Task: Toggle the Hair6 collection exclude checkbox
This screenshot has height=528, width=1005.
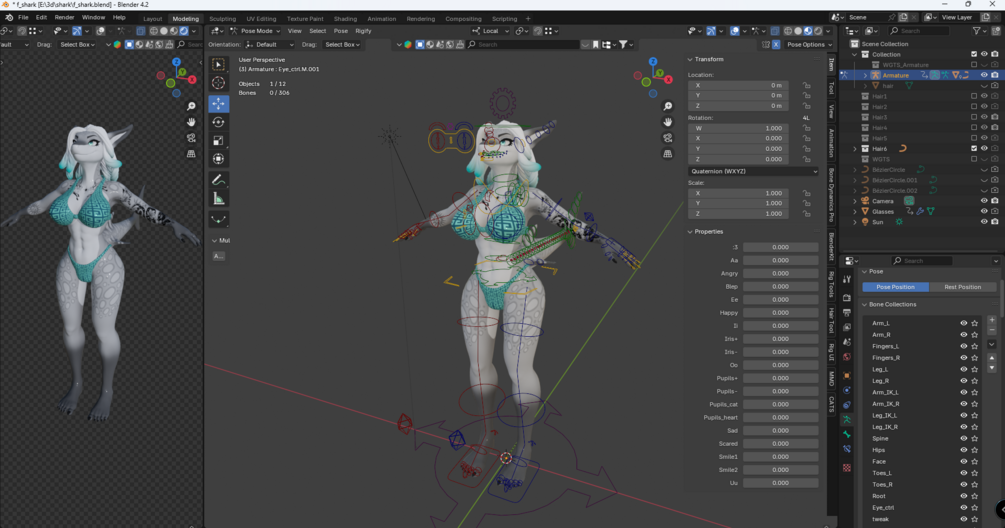Action: pyautogui.click(x=974, y=149)
